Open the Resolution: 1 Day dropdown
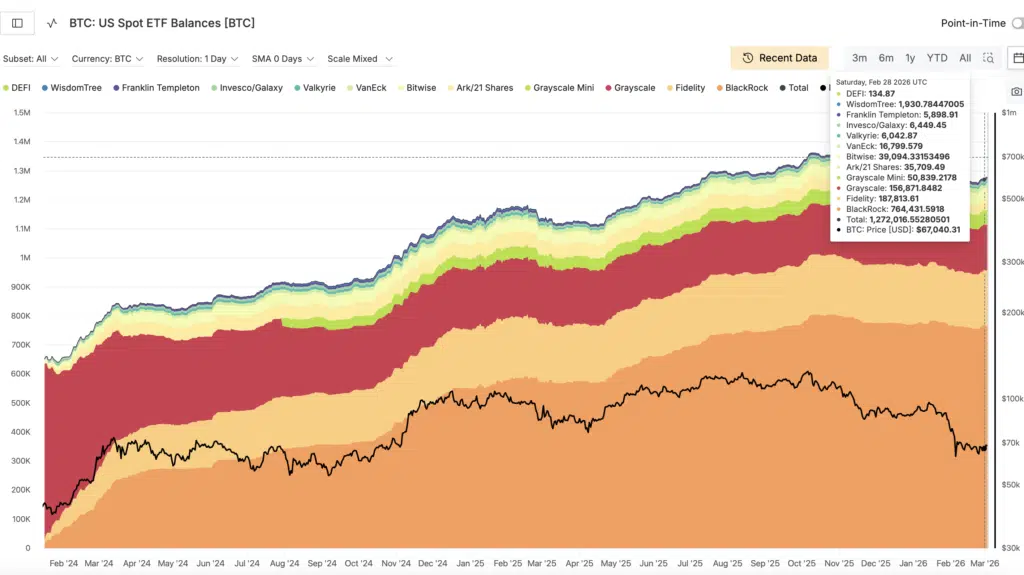Viewport: 1024px width, 575px height. 198,59
